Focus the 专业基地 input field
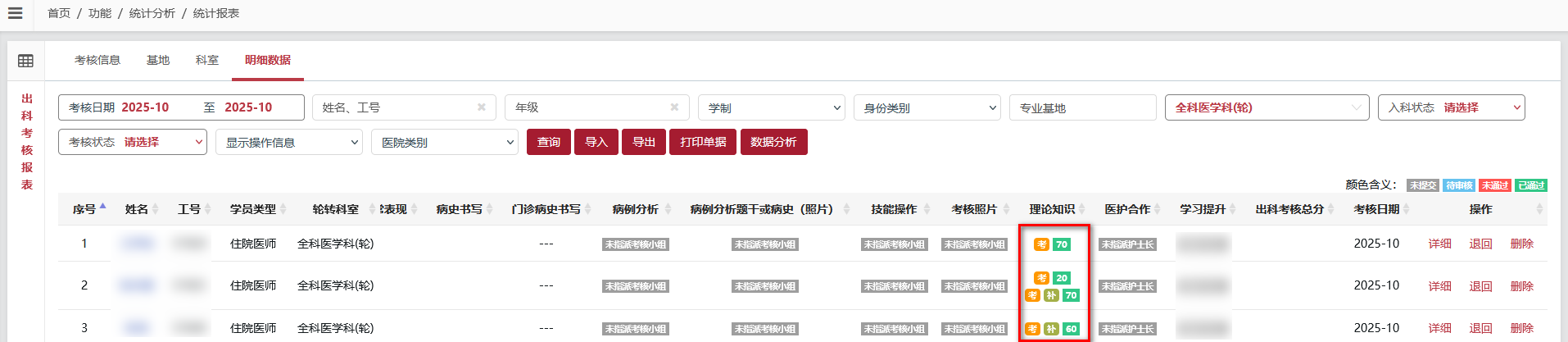1568x342 pixels. pos(1083,107)
